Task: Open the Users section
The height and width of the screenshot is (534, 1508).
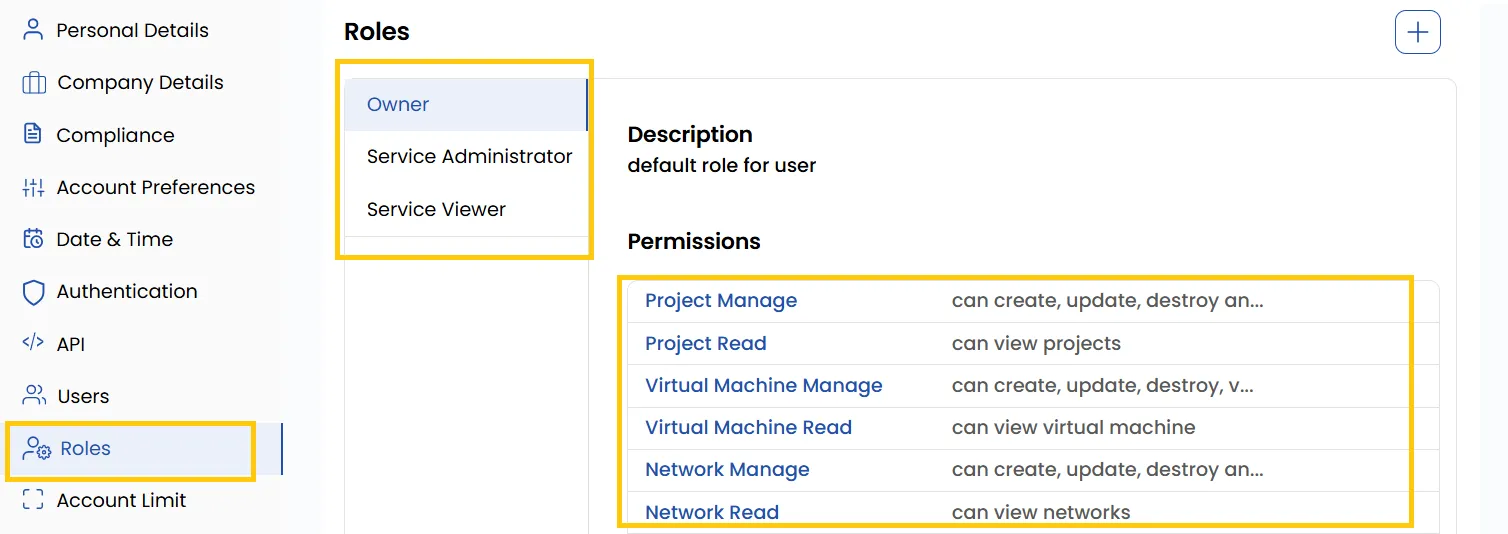Action: coord(83,396)
